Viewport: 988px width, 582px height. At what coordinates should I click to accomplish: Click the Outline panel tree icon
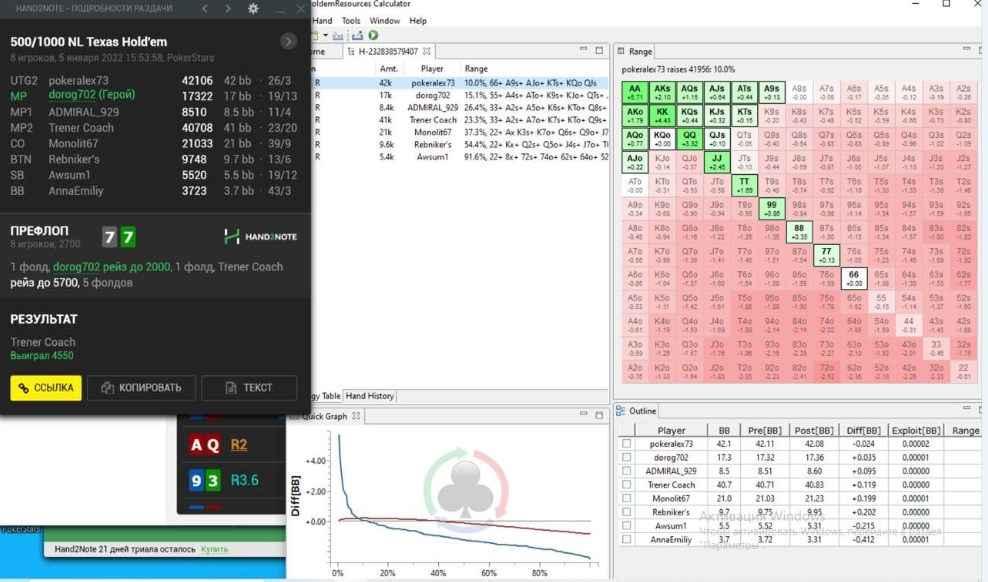621,411
